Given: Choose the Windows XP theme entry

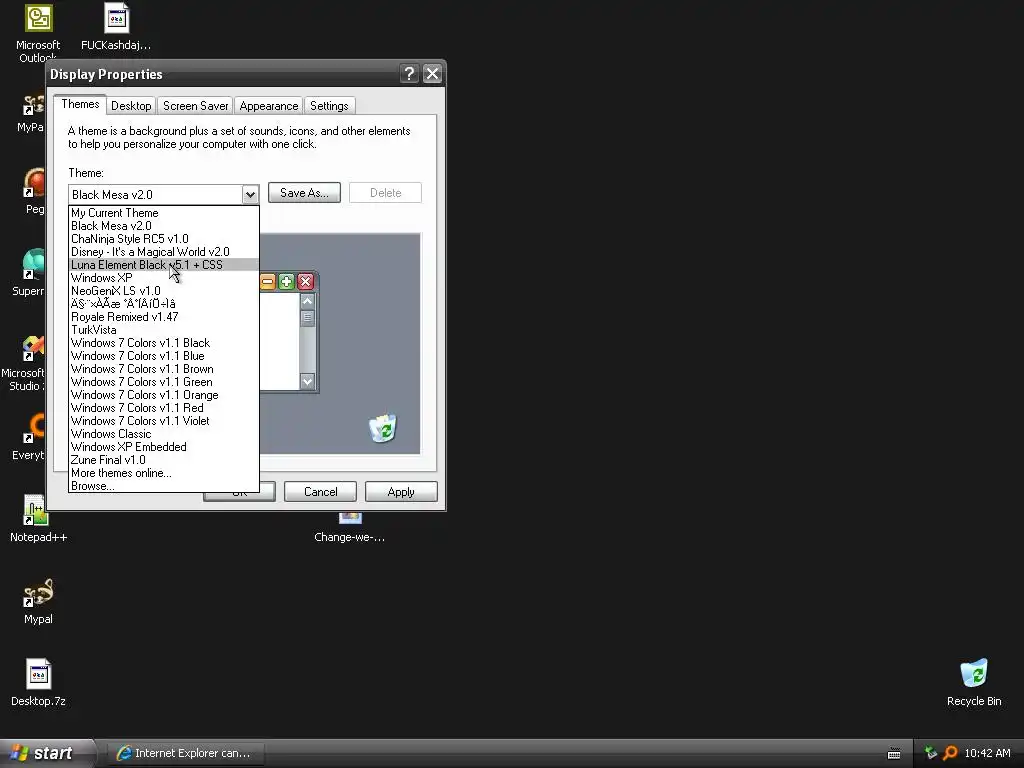Looking at the screenshot, I should point(164,278).
